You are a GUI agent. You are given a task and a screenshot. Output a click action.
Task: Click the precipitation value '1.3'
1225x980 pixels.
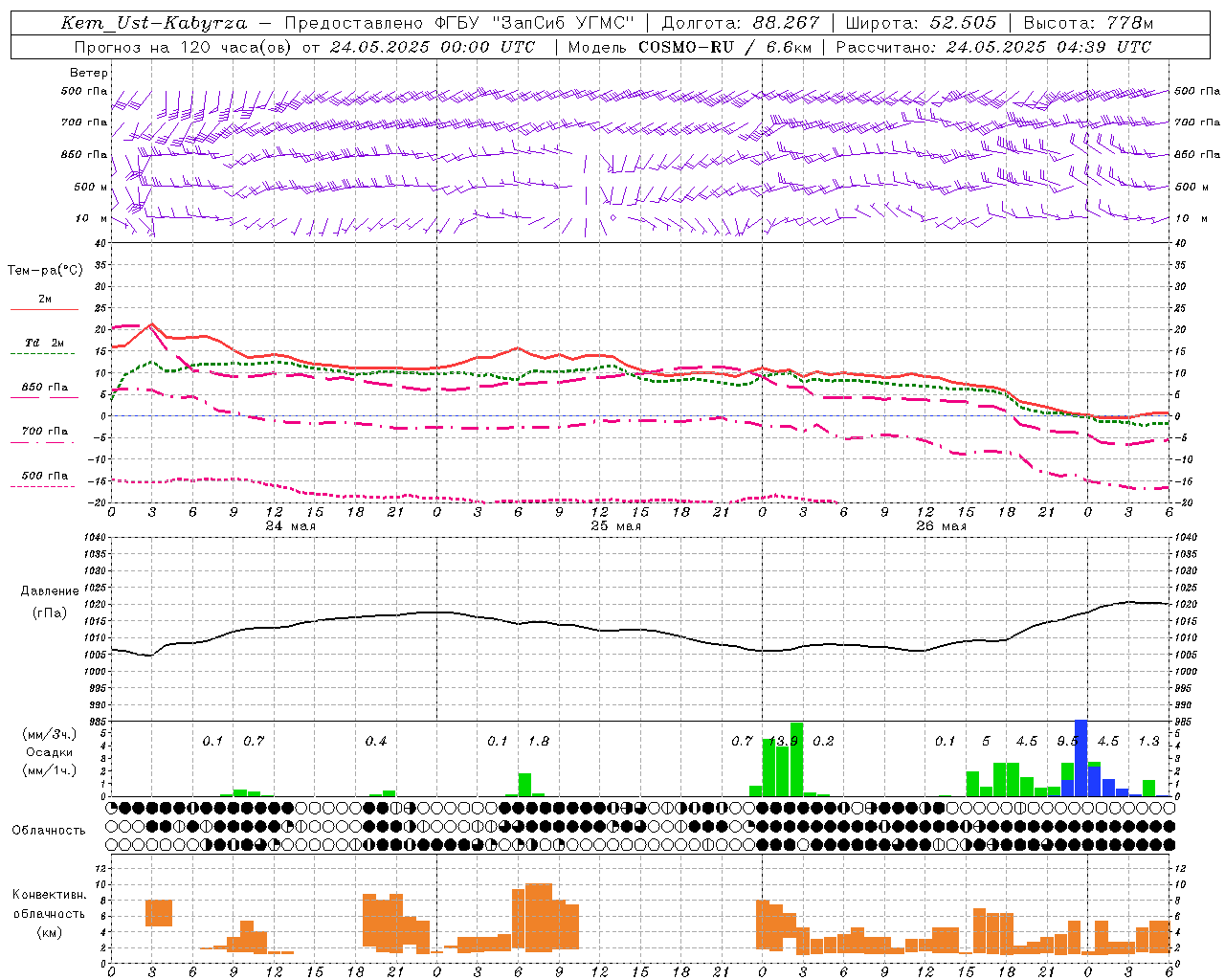tap(1148, 742)
